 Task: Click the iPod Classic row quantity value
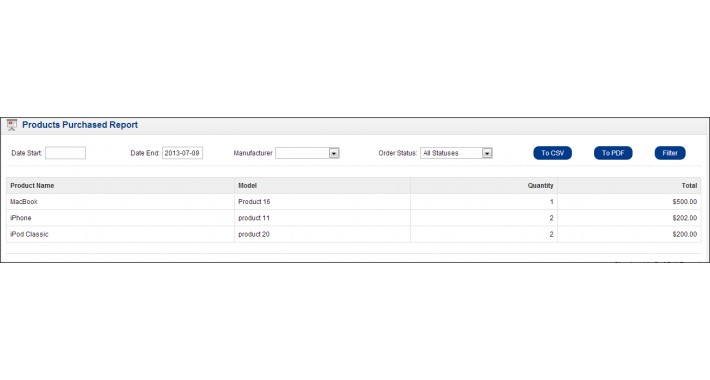coord(552,234)
